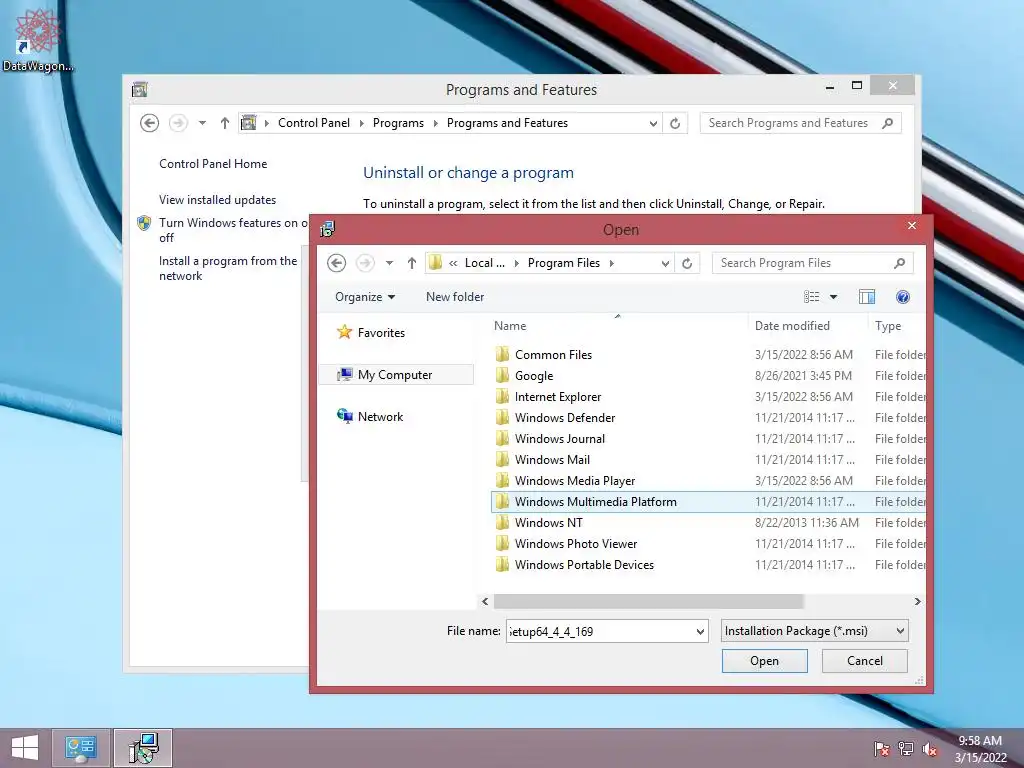
Task: Click the Common Files folder icon
Action: click(502, 355)
